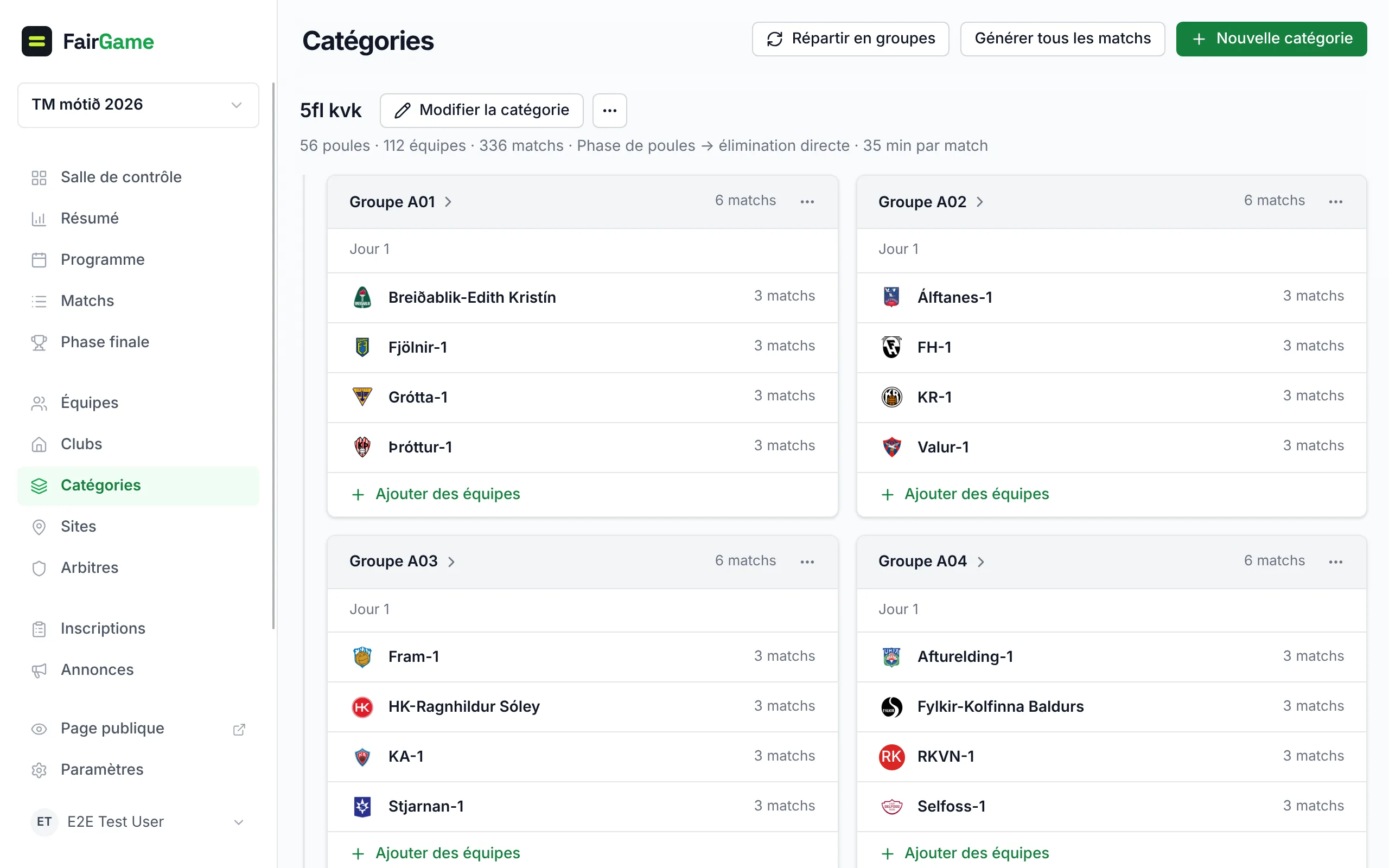
Task: Expand the E2E Test User menu
Action: [x=138, y=821]
